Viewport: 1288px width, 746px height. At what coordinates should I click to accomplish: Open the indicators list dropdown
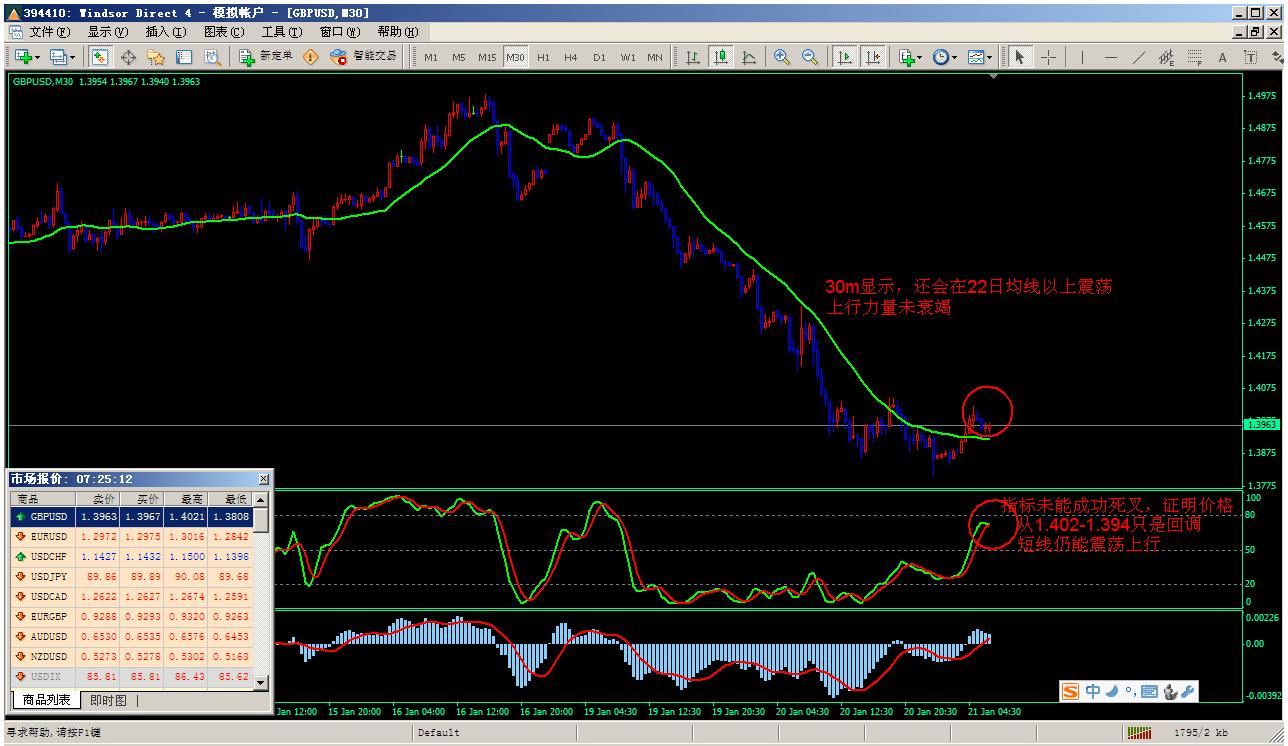(909, 57)
